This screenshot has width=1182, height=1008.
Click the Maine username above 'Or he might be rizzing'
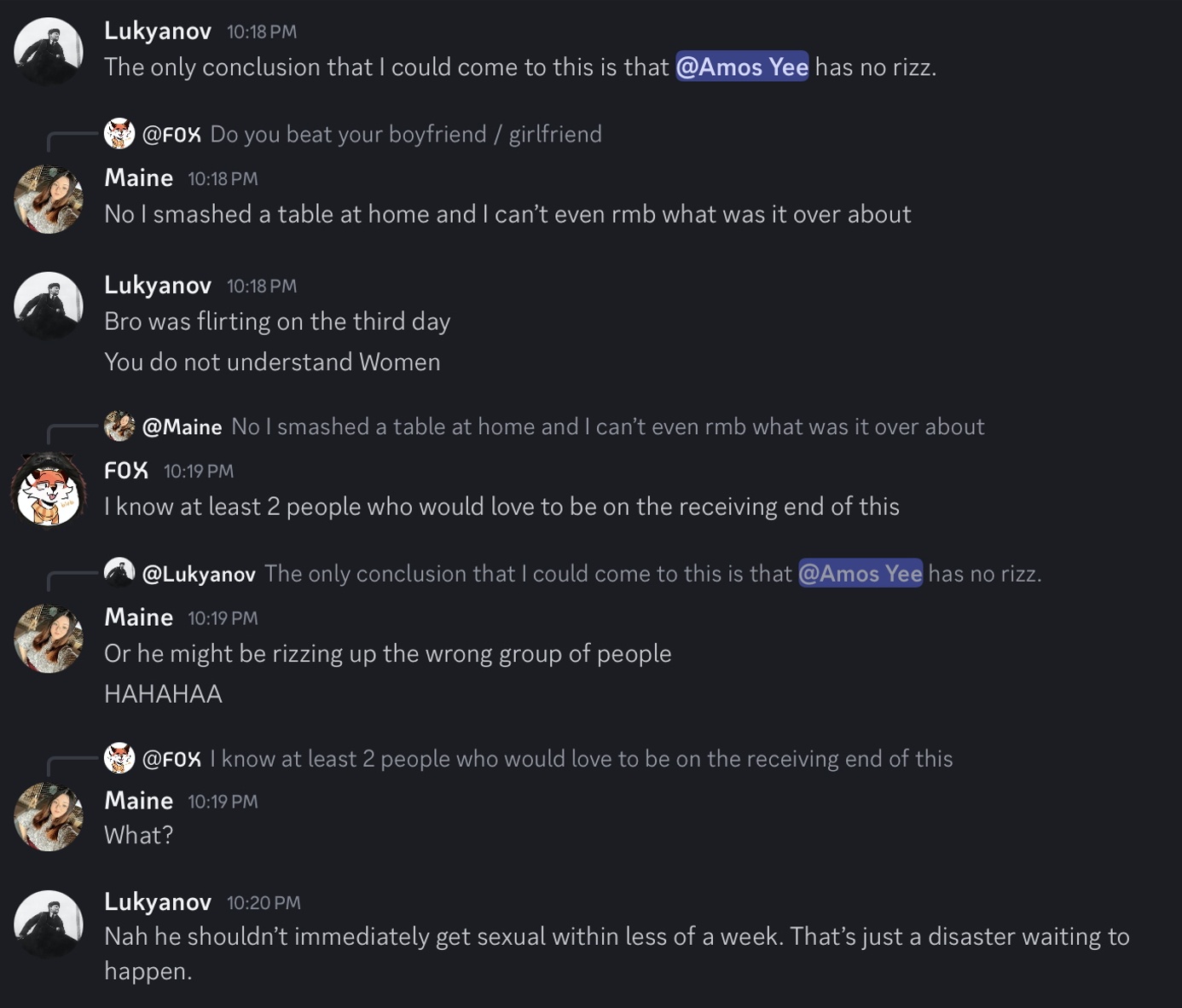[x=138, y=617]
